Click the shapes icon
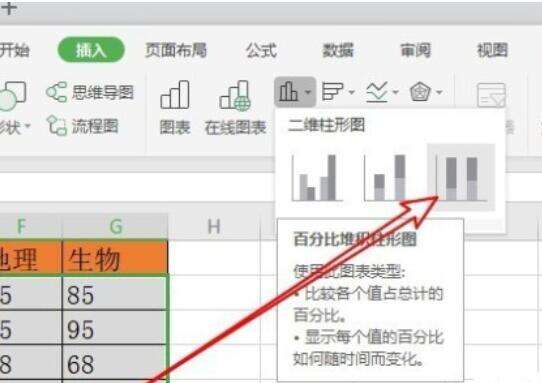 tap(13, 96)
